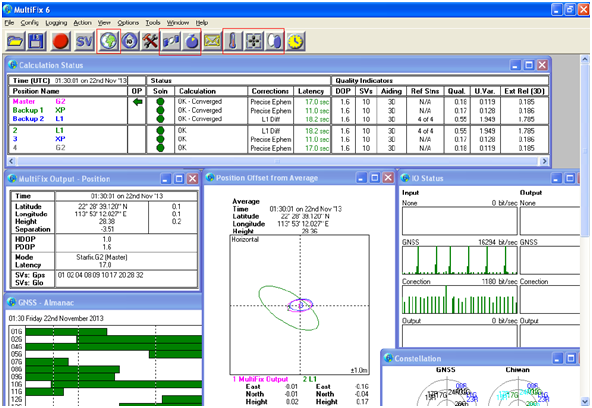Click the main vertical scrollbar up arrow

[x=584, y=60]
